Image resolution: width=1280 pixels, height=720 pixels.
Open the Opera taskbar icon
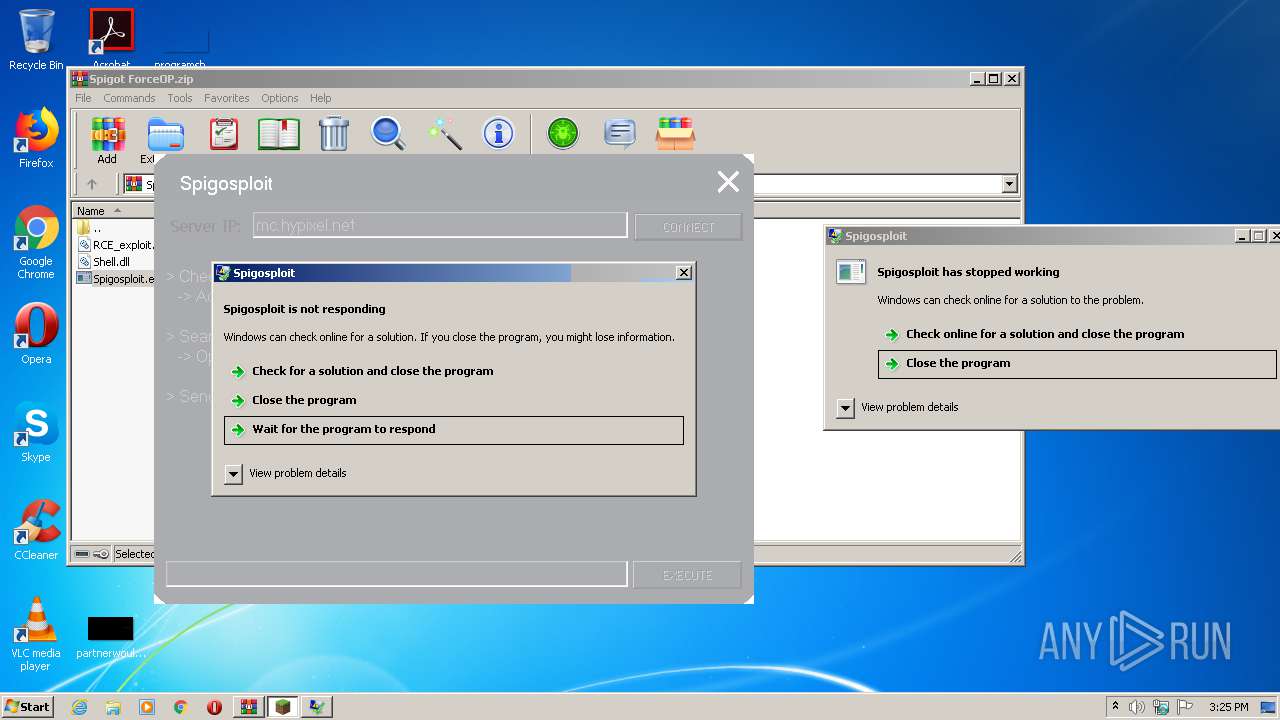click(214, 707)
